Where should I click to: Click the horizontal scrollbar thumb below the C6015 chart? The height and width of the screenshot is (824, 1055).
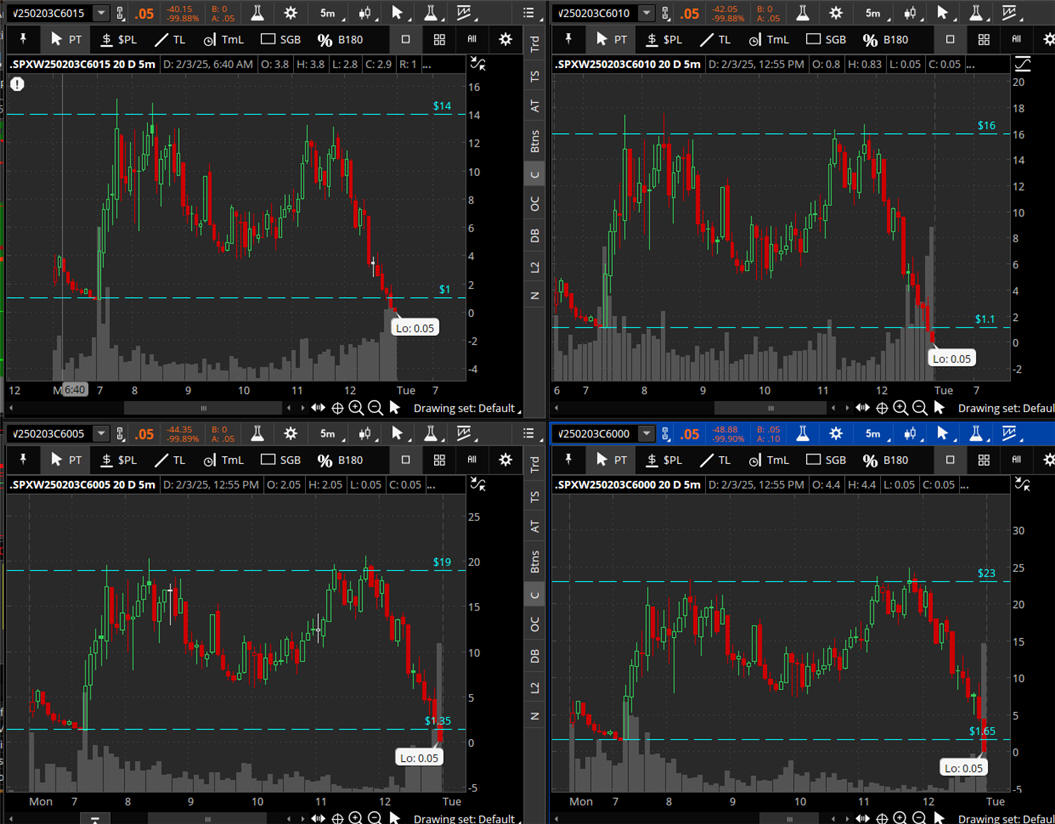click(204, 408)
